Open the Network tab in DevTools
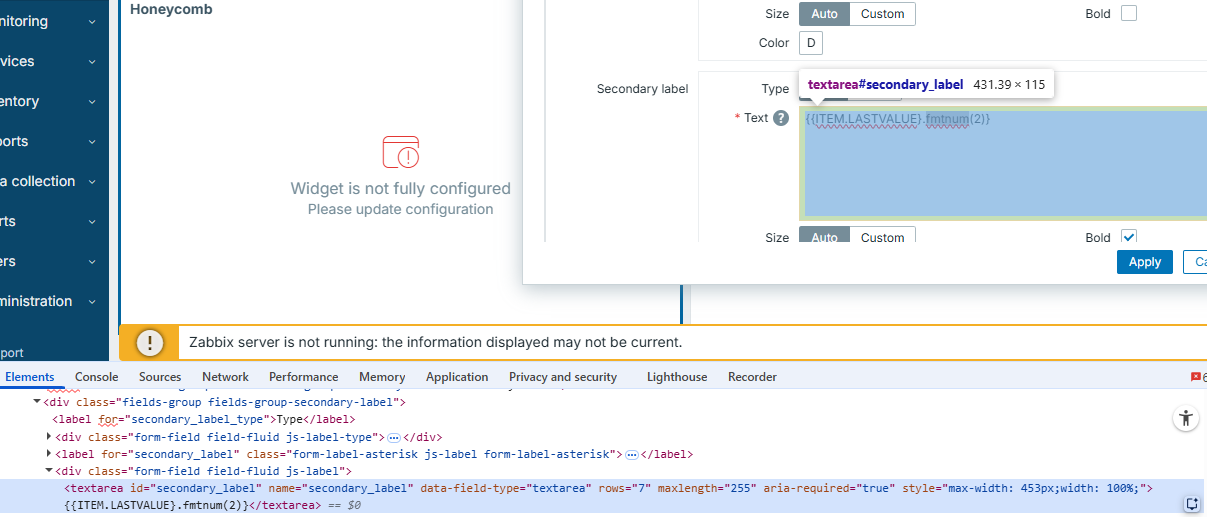Screen dimensions: 1207x517 tap(225, 377)
